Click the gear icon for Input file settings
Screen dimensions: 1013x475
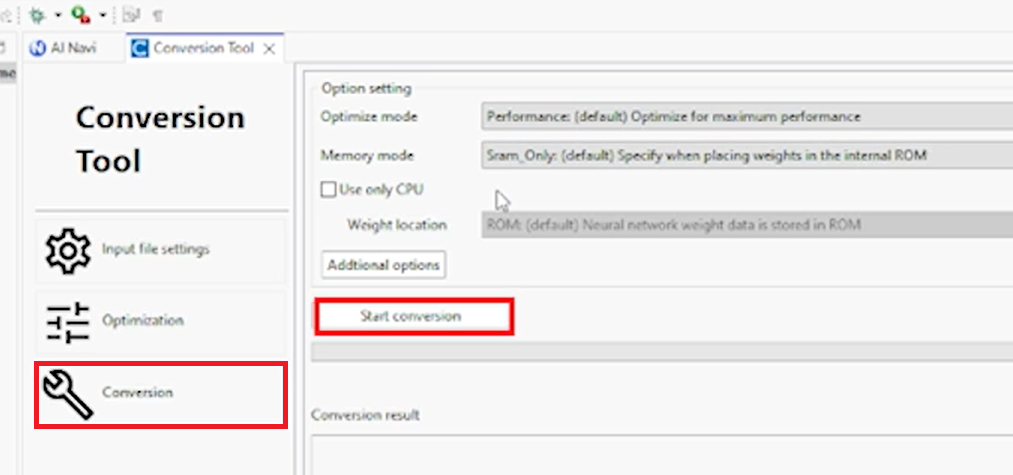click(x=68, y=249)
